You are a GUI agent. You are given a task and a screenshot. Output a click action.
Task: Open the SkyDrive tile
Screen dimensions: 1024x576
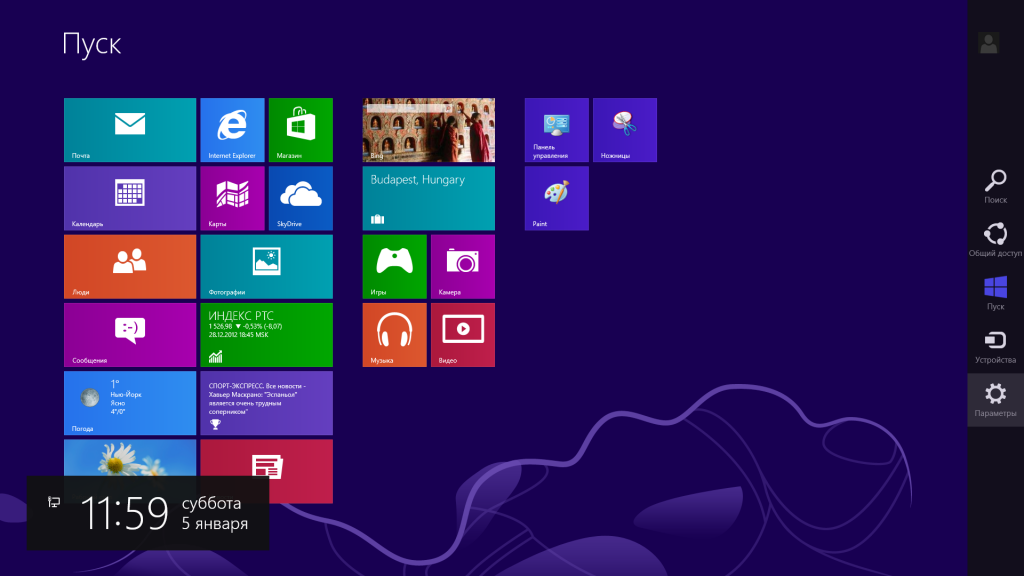click(x=300, y=198)
